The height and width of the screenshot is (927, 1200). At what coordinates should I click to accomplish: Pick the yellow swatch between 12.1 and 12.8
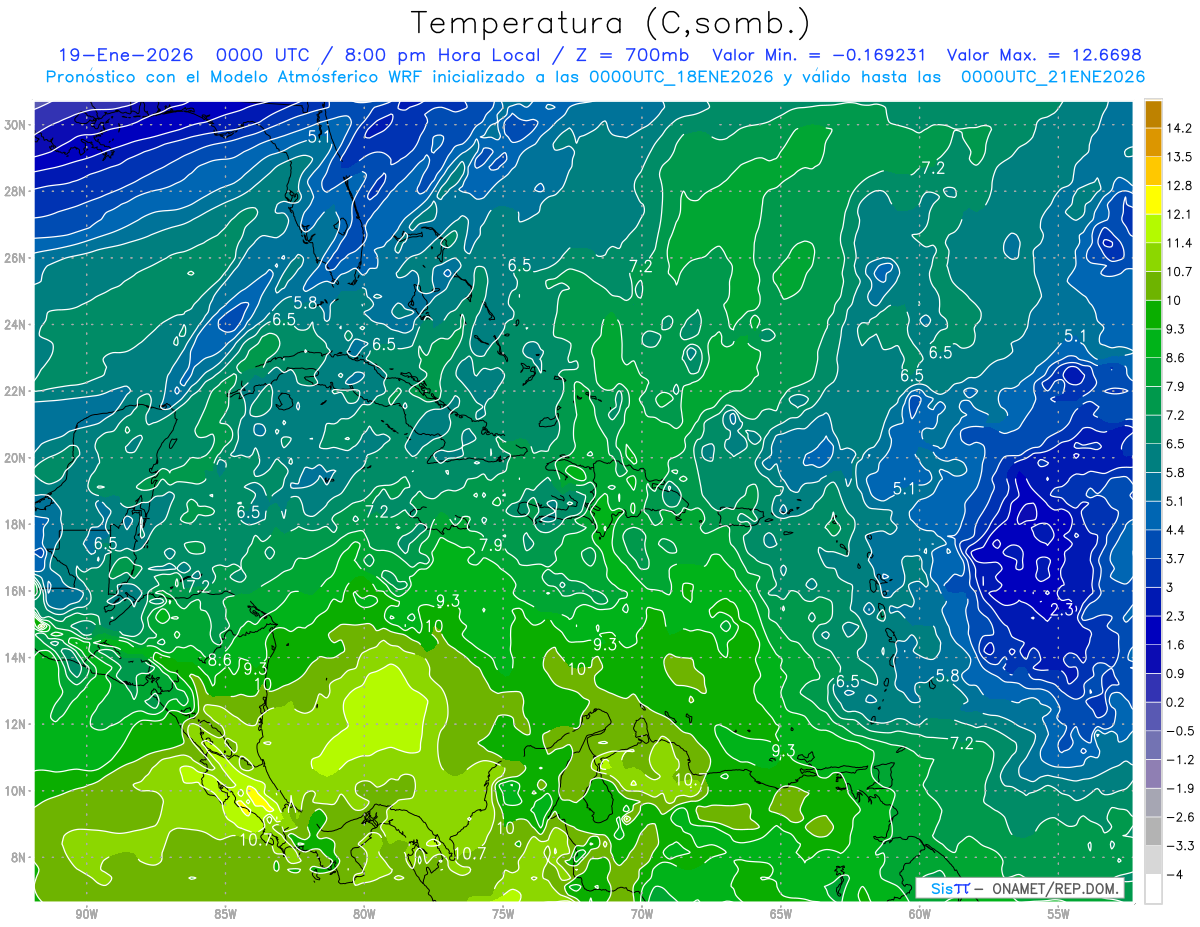point(1153,200)
